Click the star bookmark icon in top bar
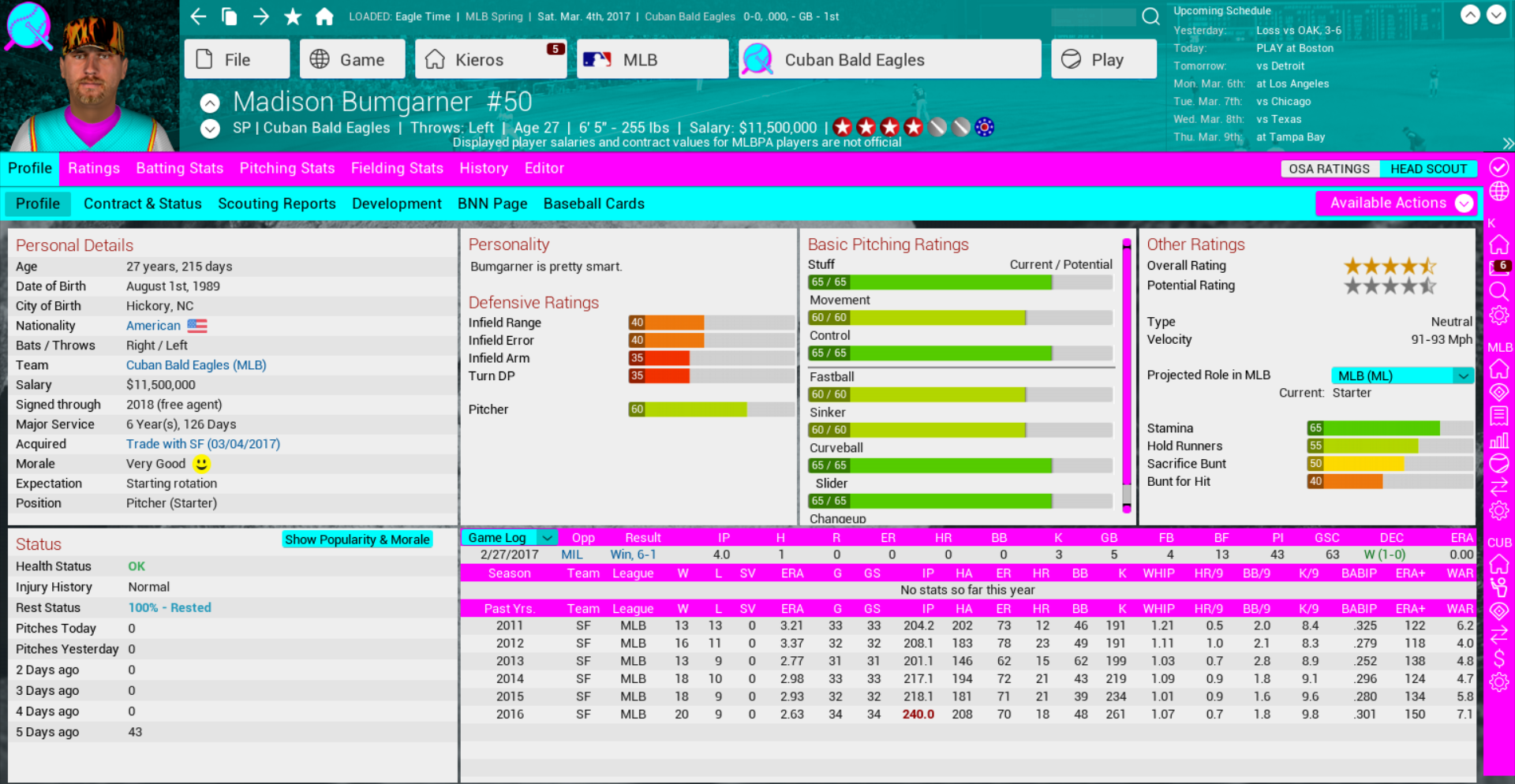This screenshot has height=784, width=1515. 293,17
